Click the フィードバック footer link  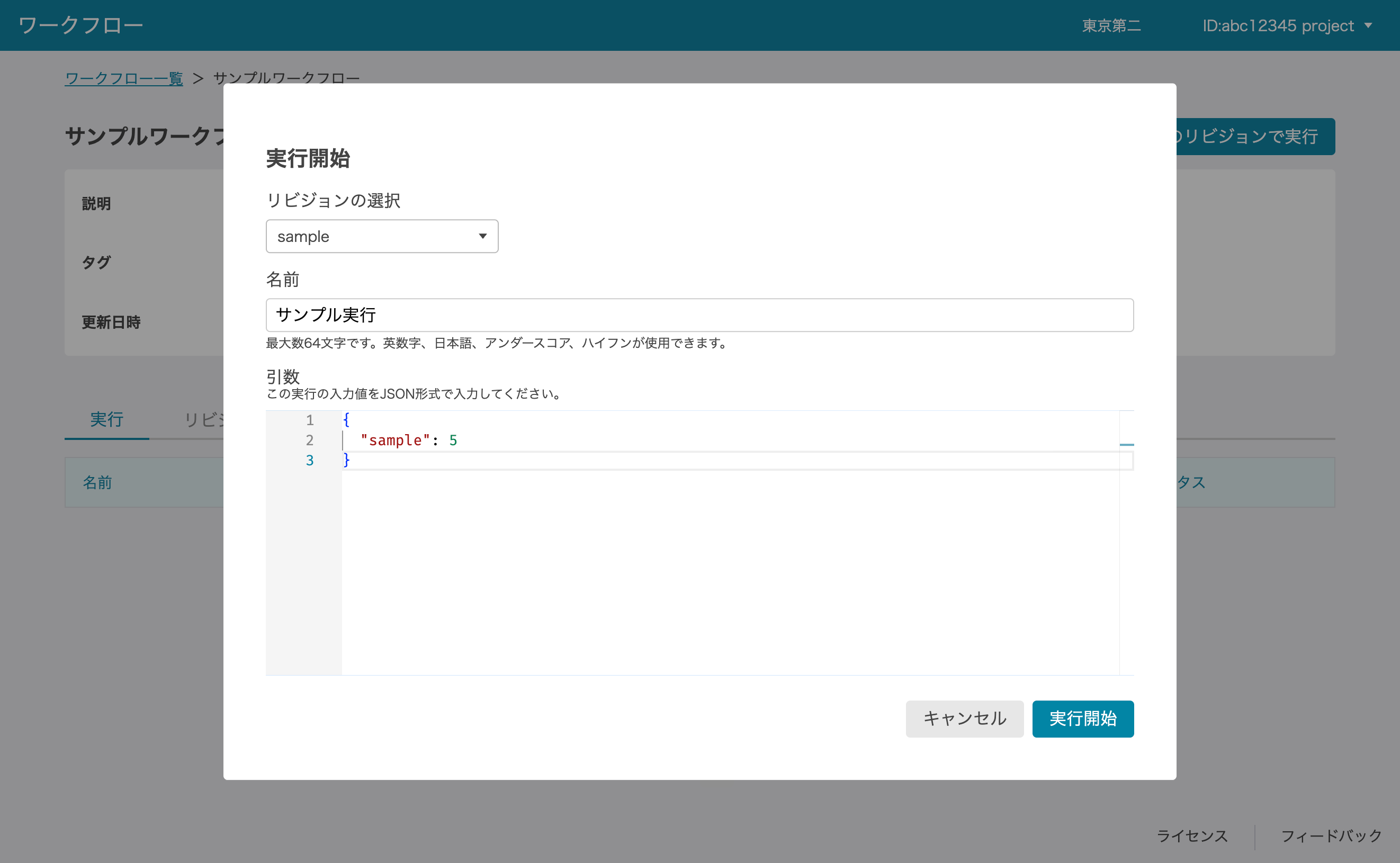coord(1331,836)
